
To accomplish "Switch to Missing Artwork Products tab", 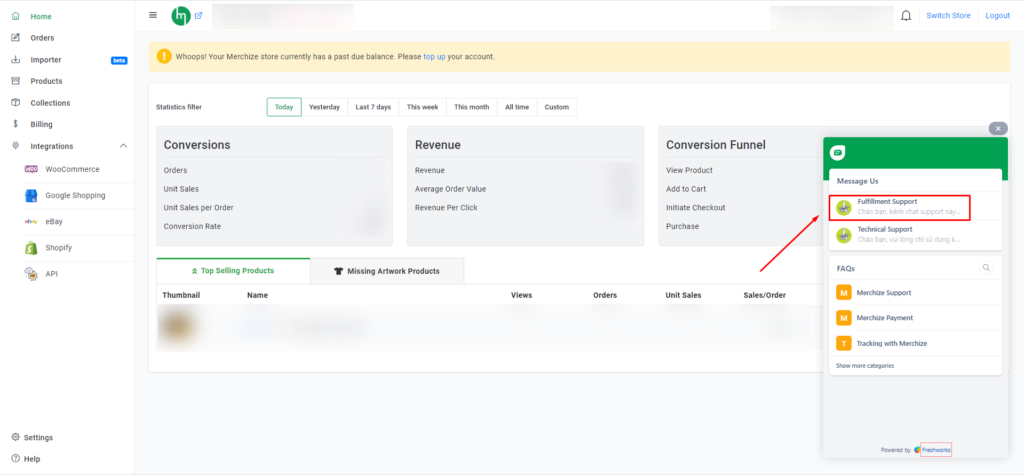I will 387,271.
